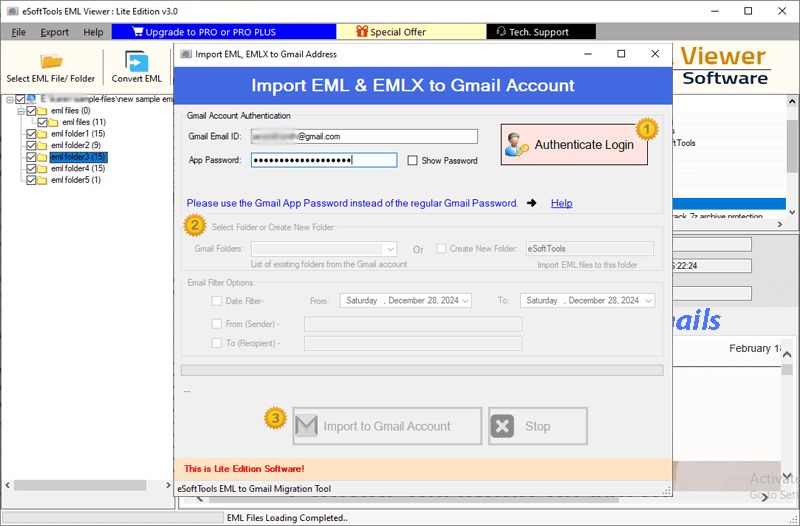The image size is (800, 526).
Task: Toggle the Show Password checkbox
Action: coord(412,160)
